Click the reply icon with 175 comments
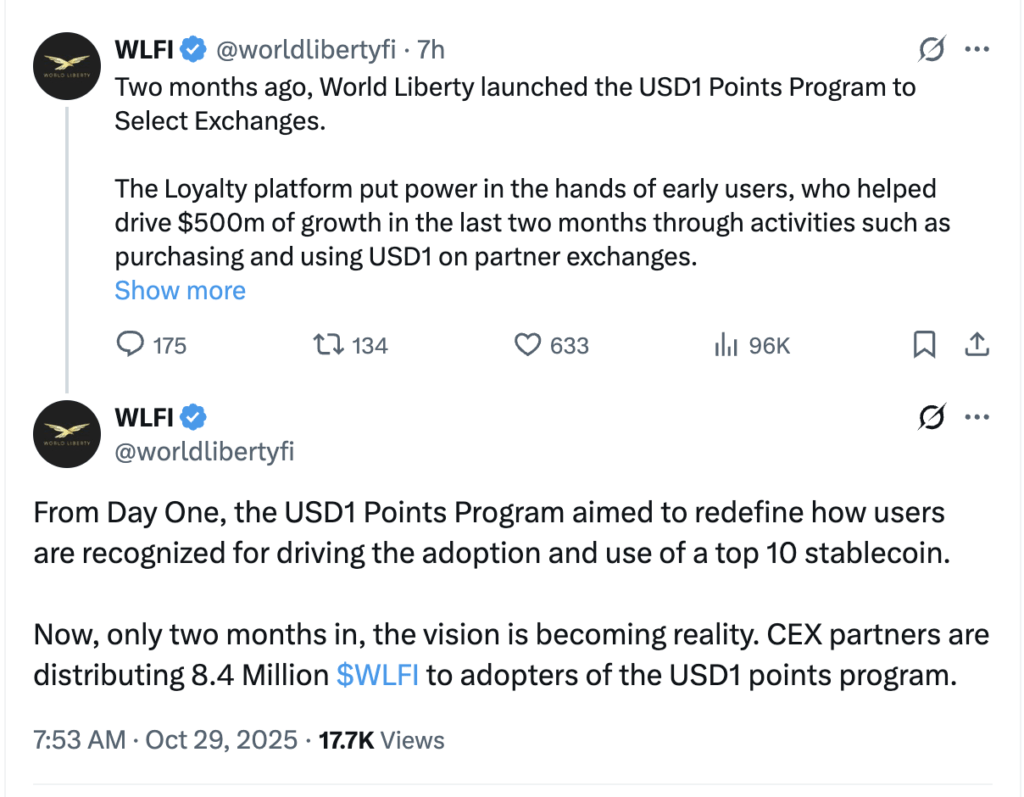1024x797 pixels. click(x=132, y=345)
